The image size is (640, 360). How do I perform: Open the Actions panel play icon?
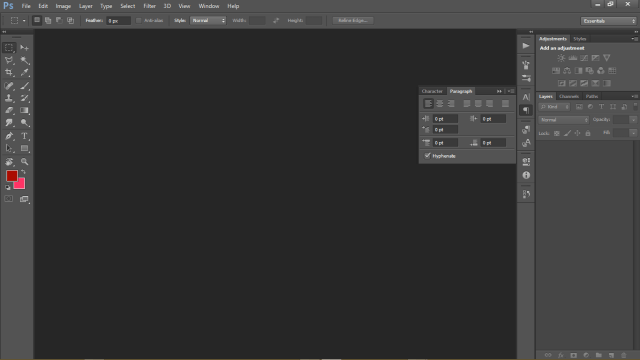coord(526,46)
